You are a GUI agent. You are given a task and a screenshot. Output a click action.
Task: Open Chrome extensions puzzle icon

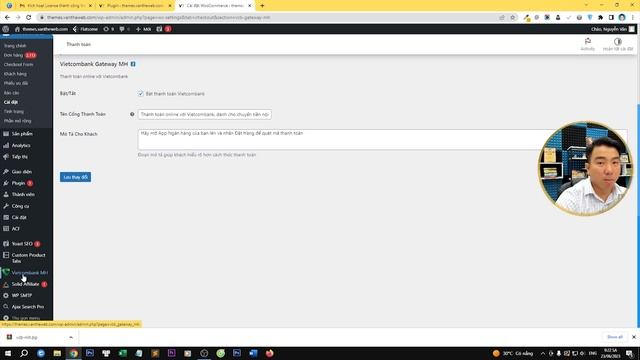point(600,18)
